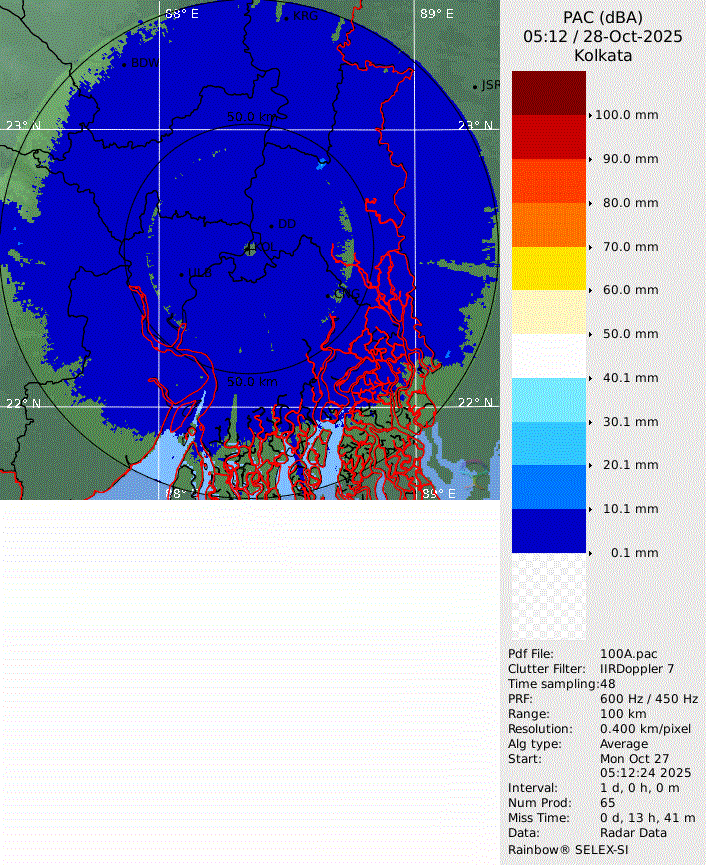Click the arrow beside 100.0 mm
This screenshot has width=706, height=865.
tap(590, 115)
